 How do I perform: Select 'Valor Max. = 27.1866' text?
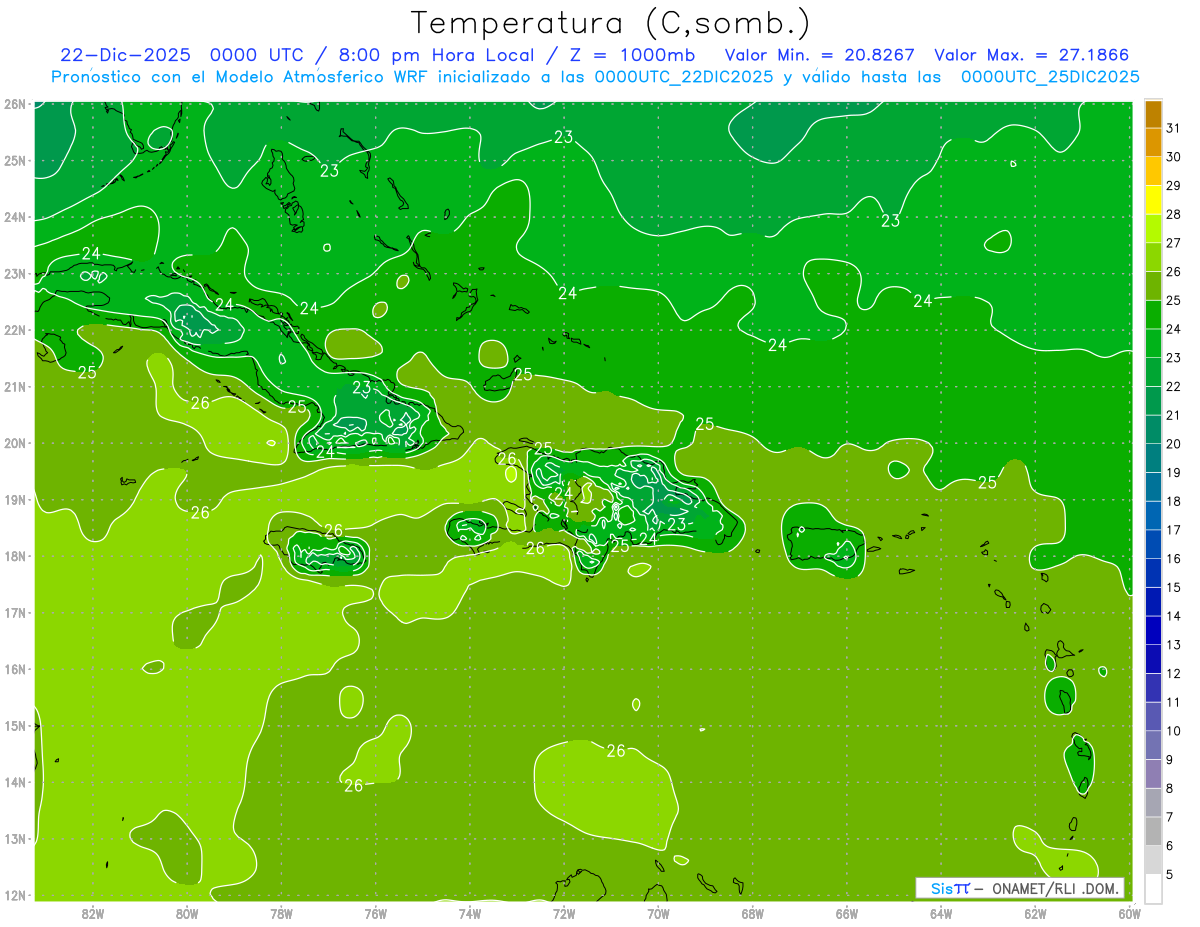pyautogui.click(x=1031, y=55)
